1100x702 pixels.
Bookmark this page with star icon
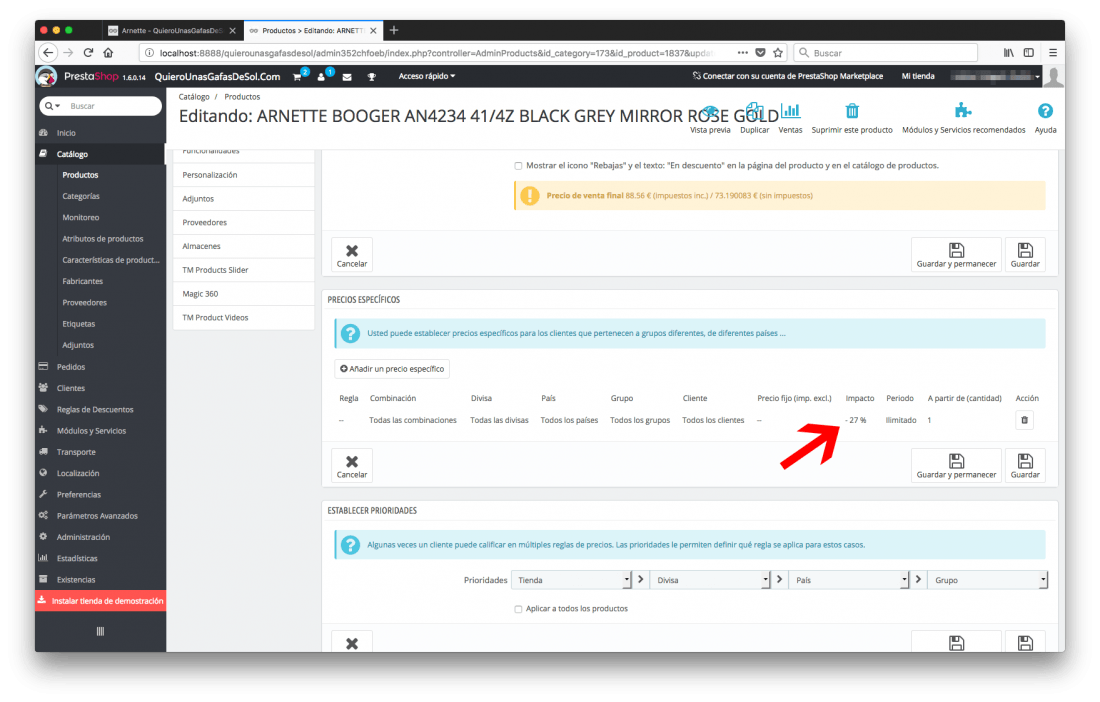click(x=778, y=53)
